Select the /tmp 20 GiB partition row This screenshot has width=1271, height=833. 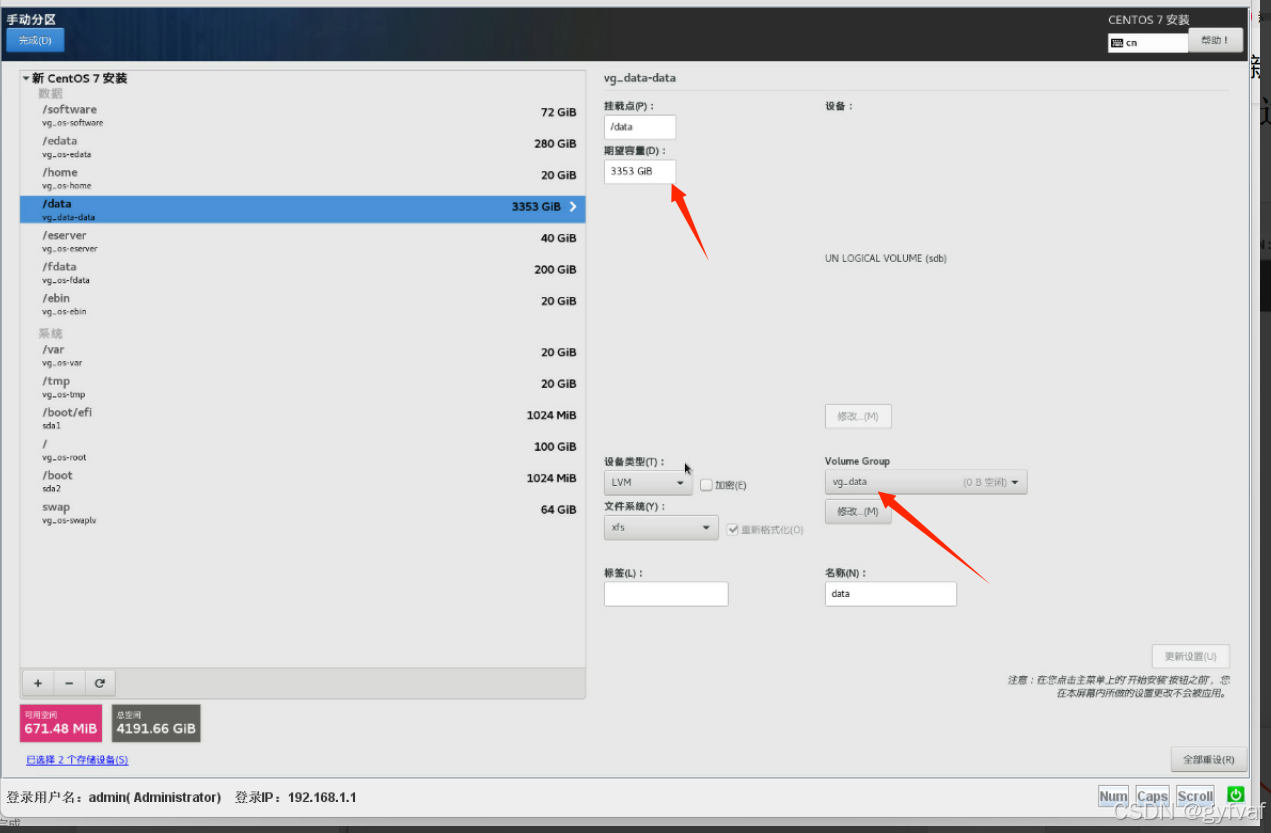coord(302,387)
